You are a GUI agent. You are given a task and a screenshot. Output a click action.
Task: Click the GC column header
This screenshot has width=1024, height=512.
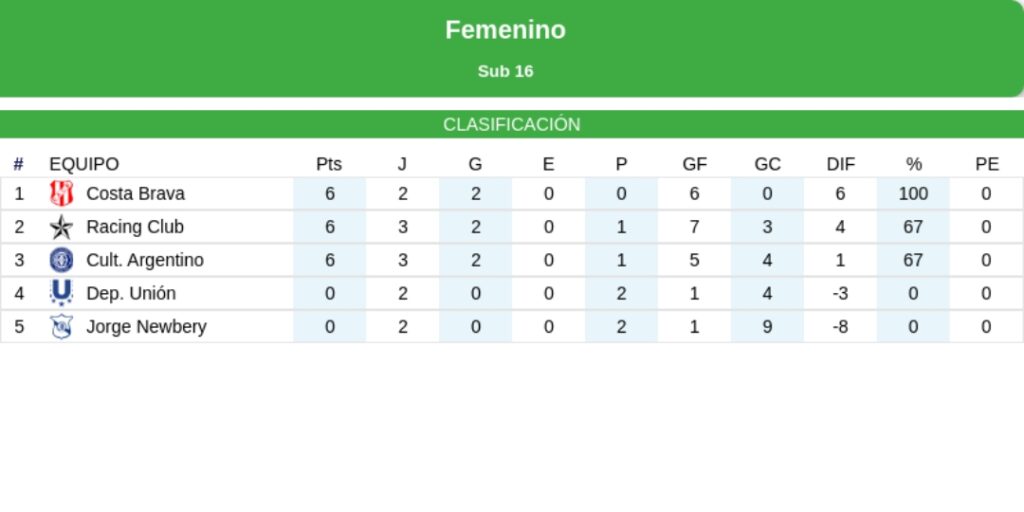click(767, 164)
